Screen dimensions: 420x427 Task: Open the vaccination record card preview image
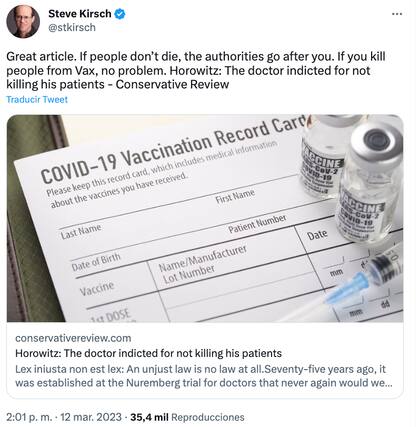(x=205, y=218)
